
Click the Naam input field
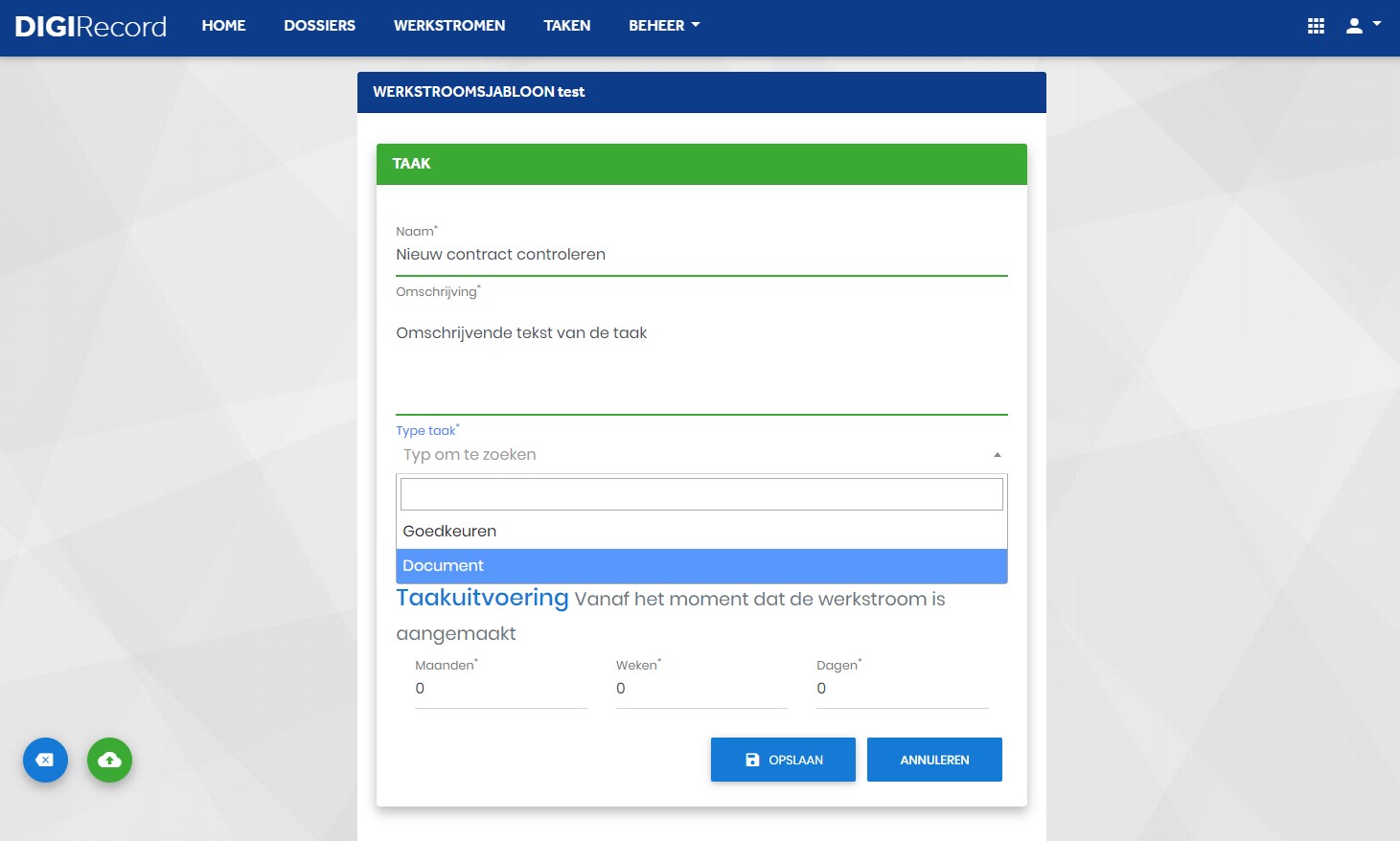point(701,255)
